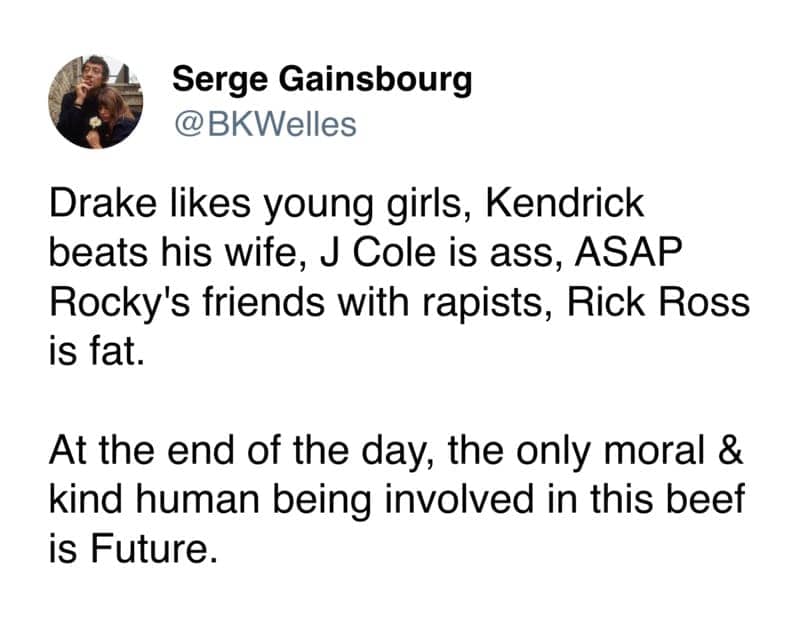Open the profile picture avatar
This screenshot has width=800, height=627.
tap(96, 101)
